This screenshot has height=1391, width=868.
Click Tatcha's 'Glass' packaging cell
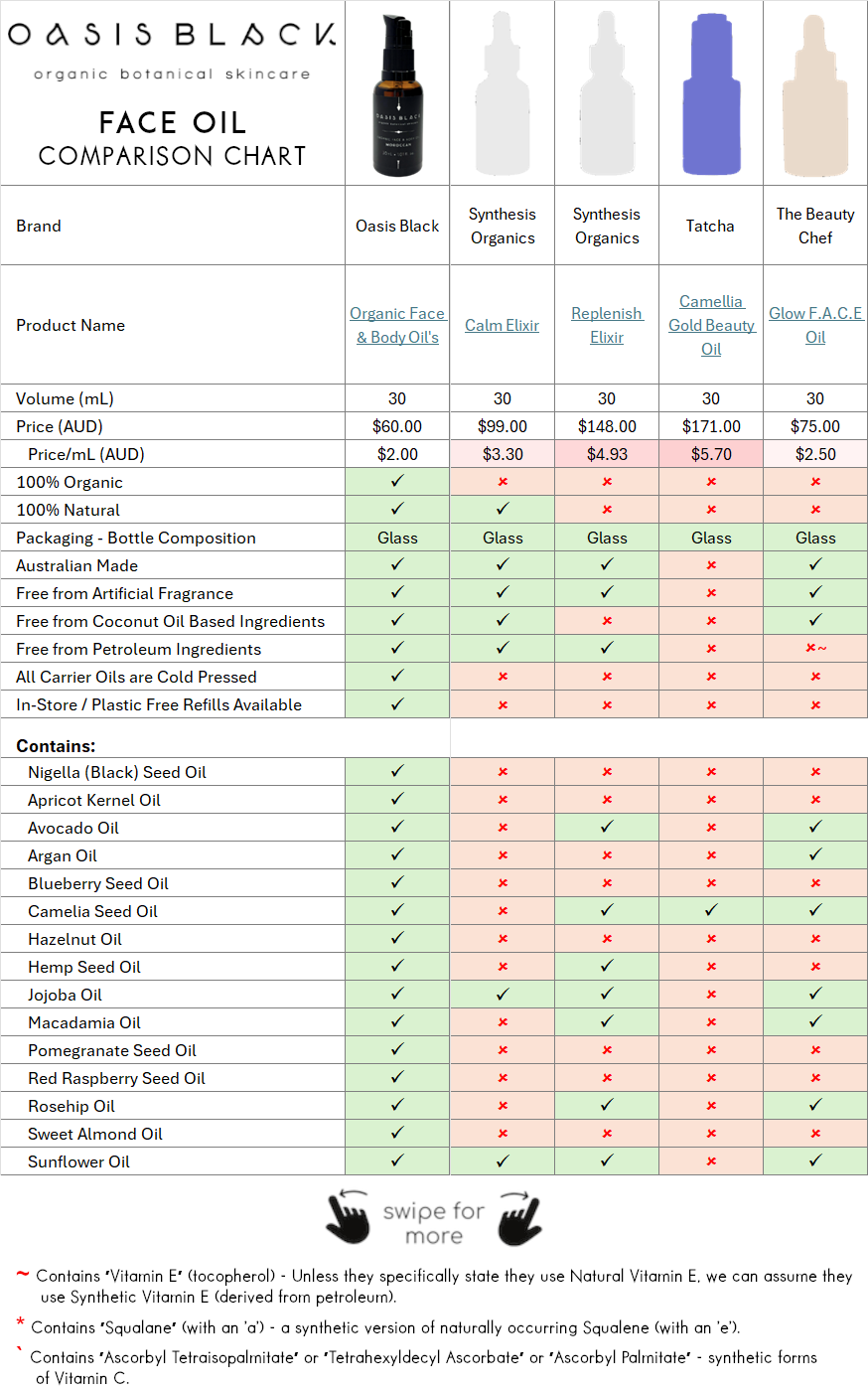pos(711,538)
